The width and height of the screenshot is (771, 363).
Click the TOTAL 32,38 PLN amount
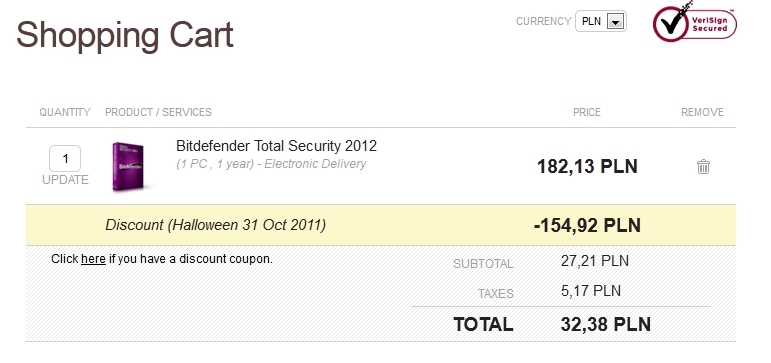tap(606, 325)
